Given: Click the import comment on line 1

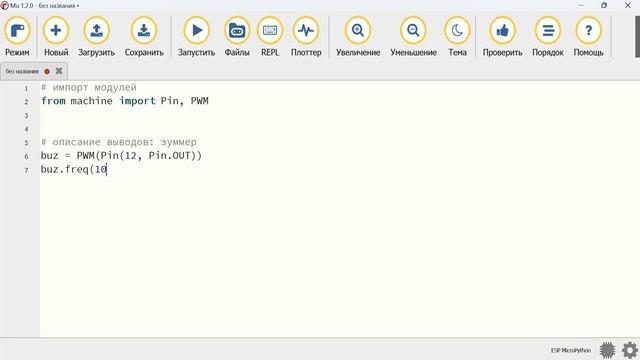Looking at the screenshot, I should [89, 87].
